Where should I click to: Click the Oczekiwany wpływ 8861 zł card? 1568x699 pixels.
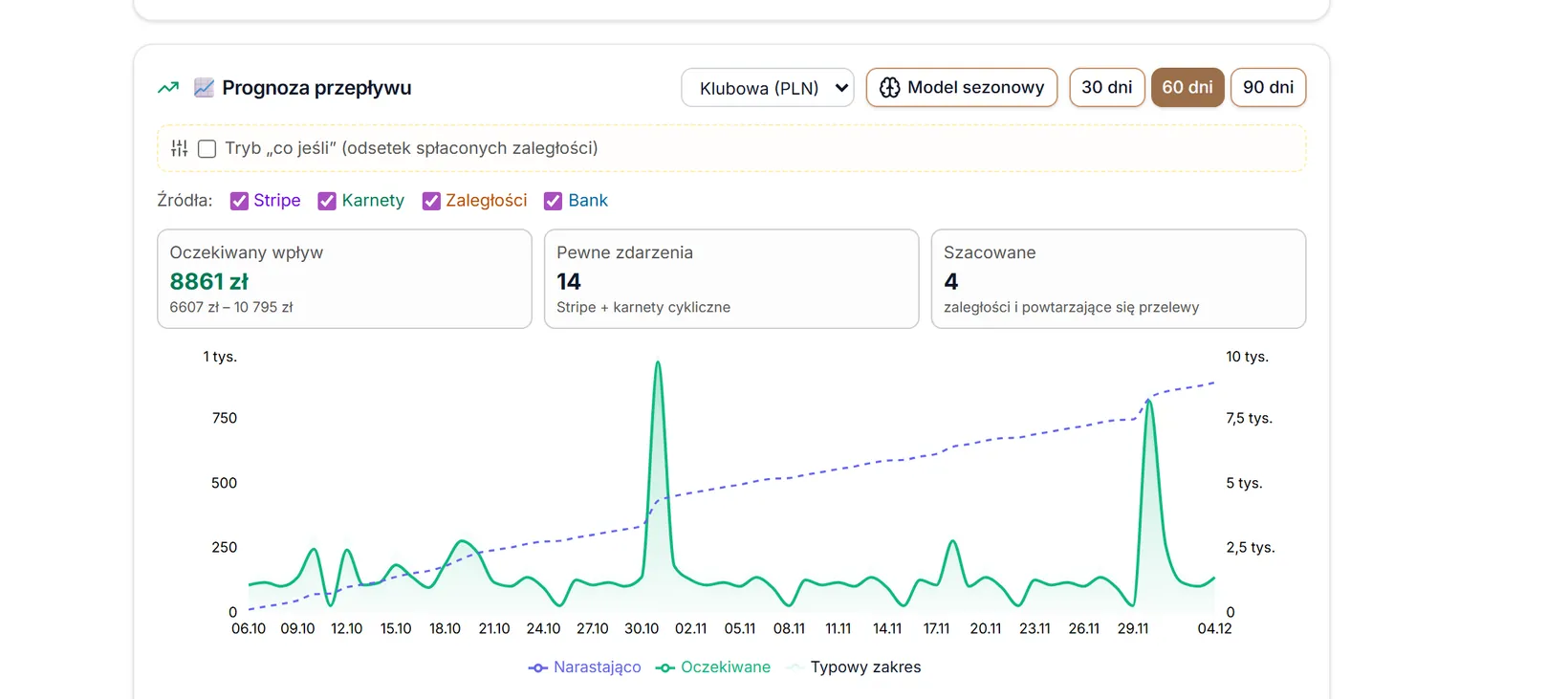[344, 279]
